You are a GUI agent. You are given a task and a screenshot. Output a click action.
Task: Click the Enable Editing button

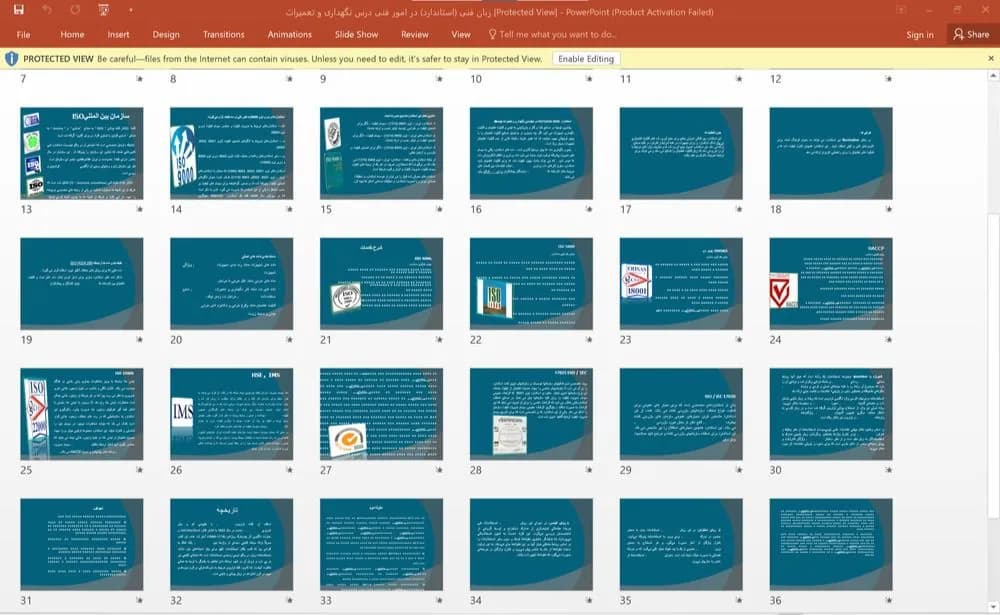tap(585, 59)
